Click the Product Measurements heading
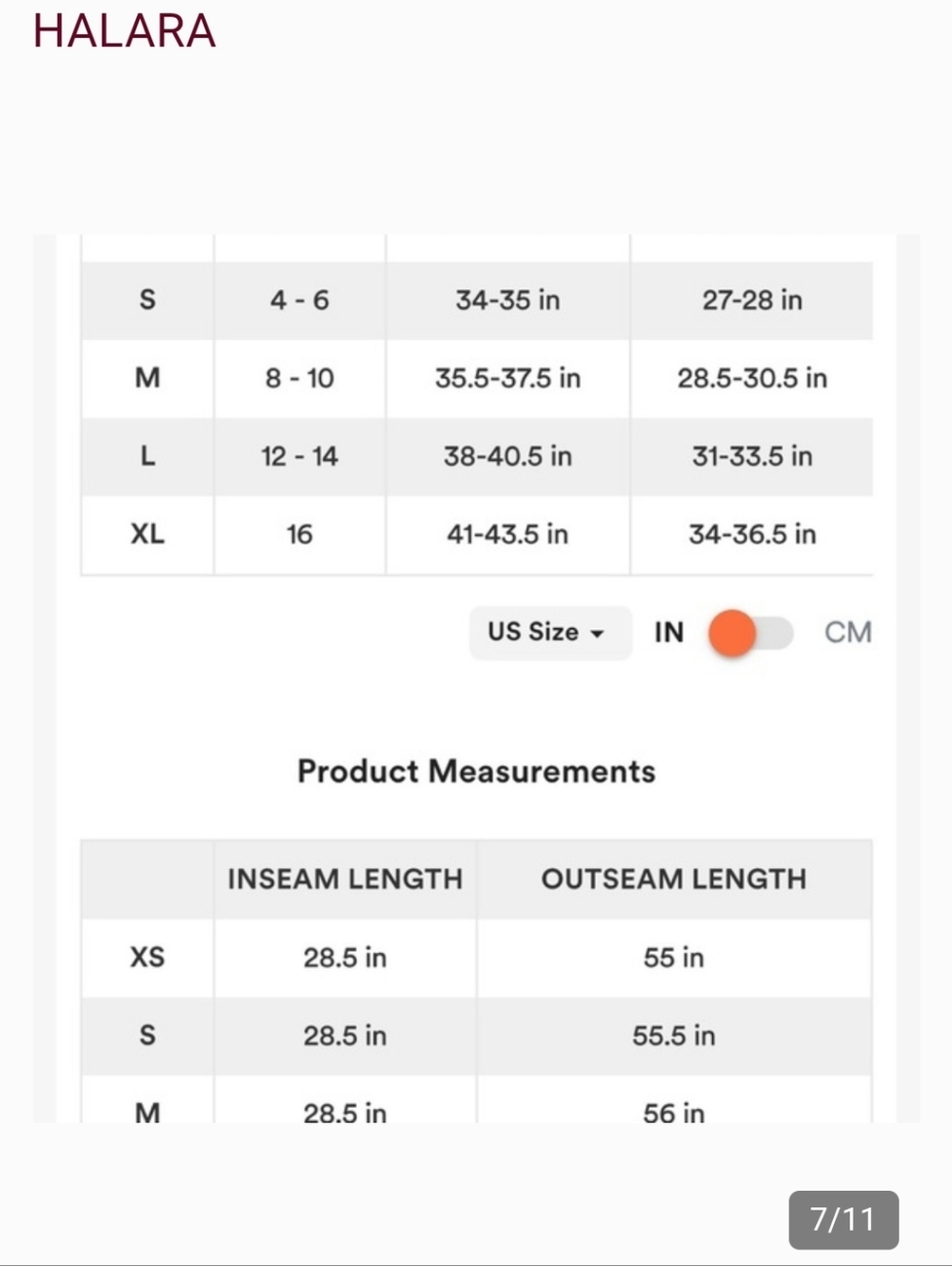Viewport: 952px width, 1266px height. pos(476,771)
